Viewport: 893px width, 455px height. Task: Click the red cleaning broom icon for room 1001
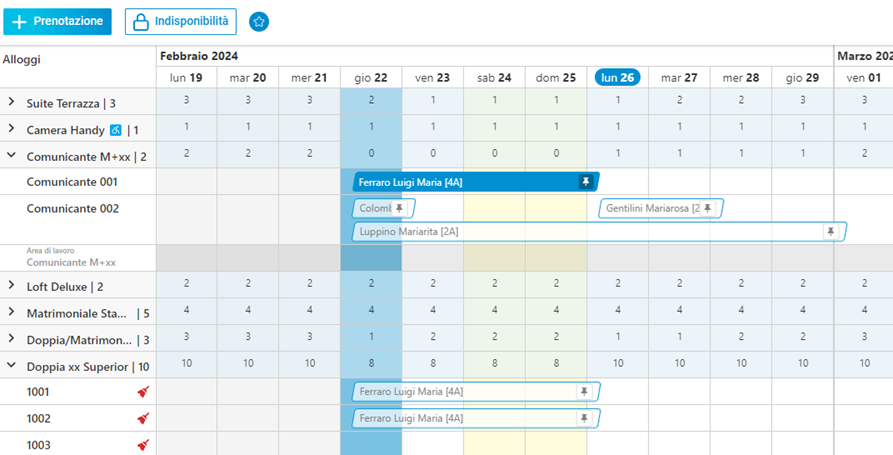tap(144, 392)
